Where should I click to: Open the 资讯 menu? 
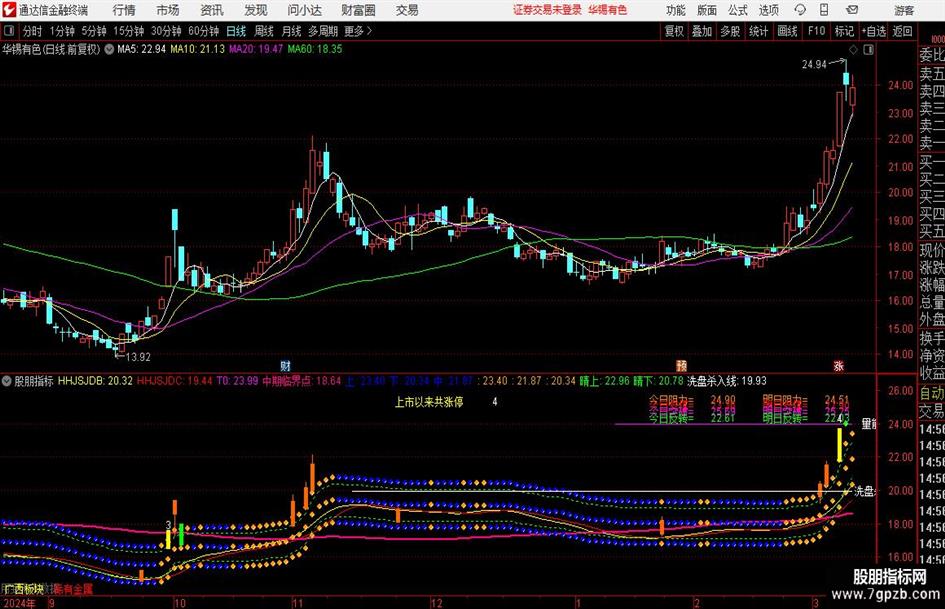(x=212, y=10)
